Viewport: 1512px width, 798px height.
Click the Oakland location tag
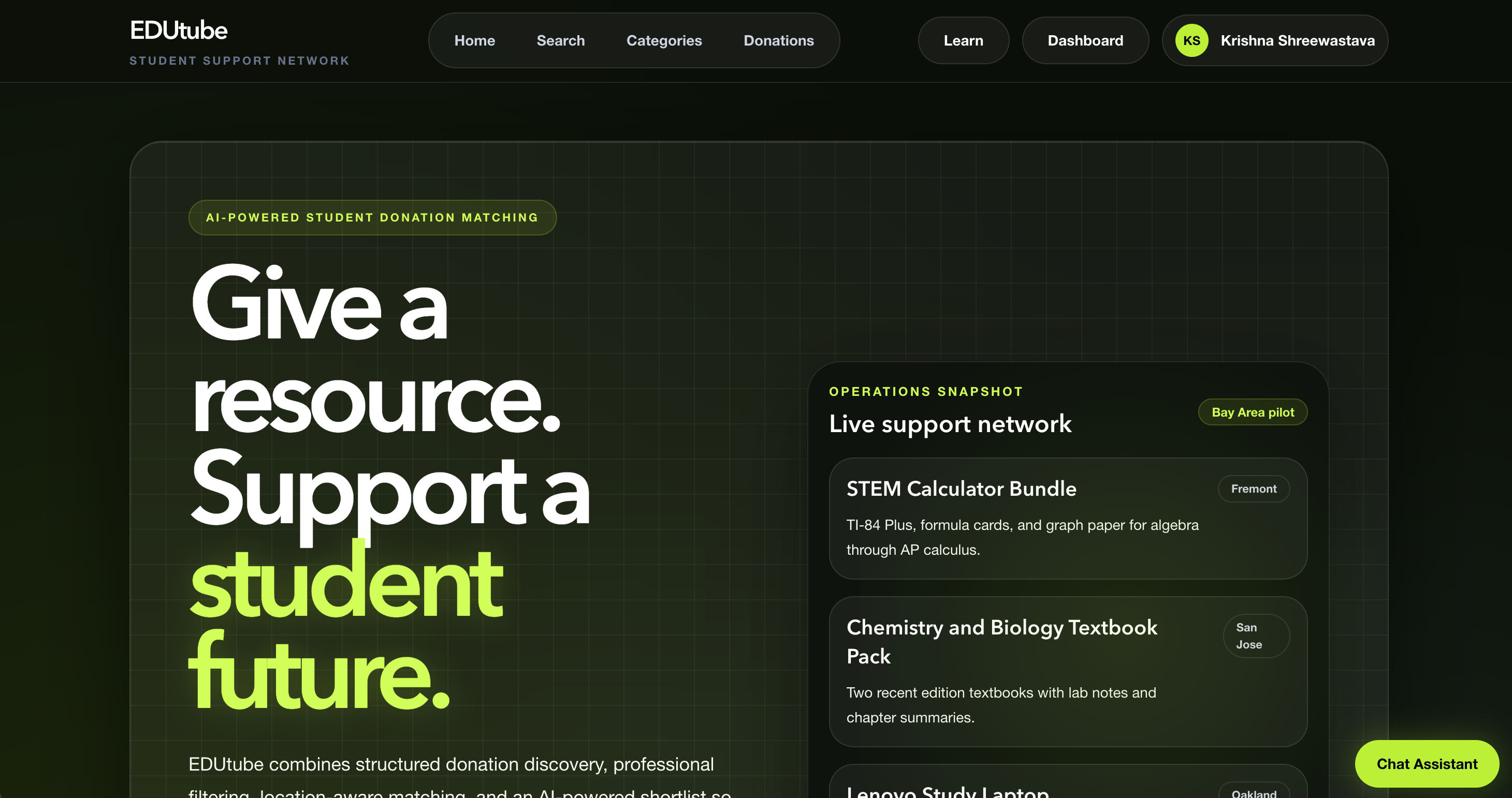click(1253, 791)
